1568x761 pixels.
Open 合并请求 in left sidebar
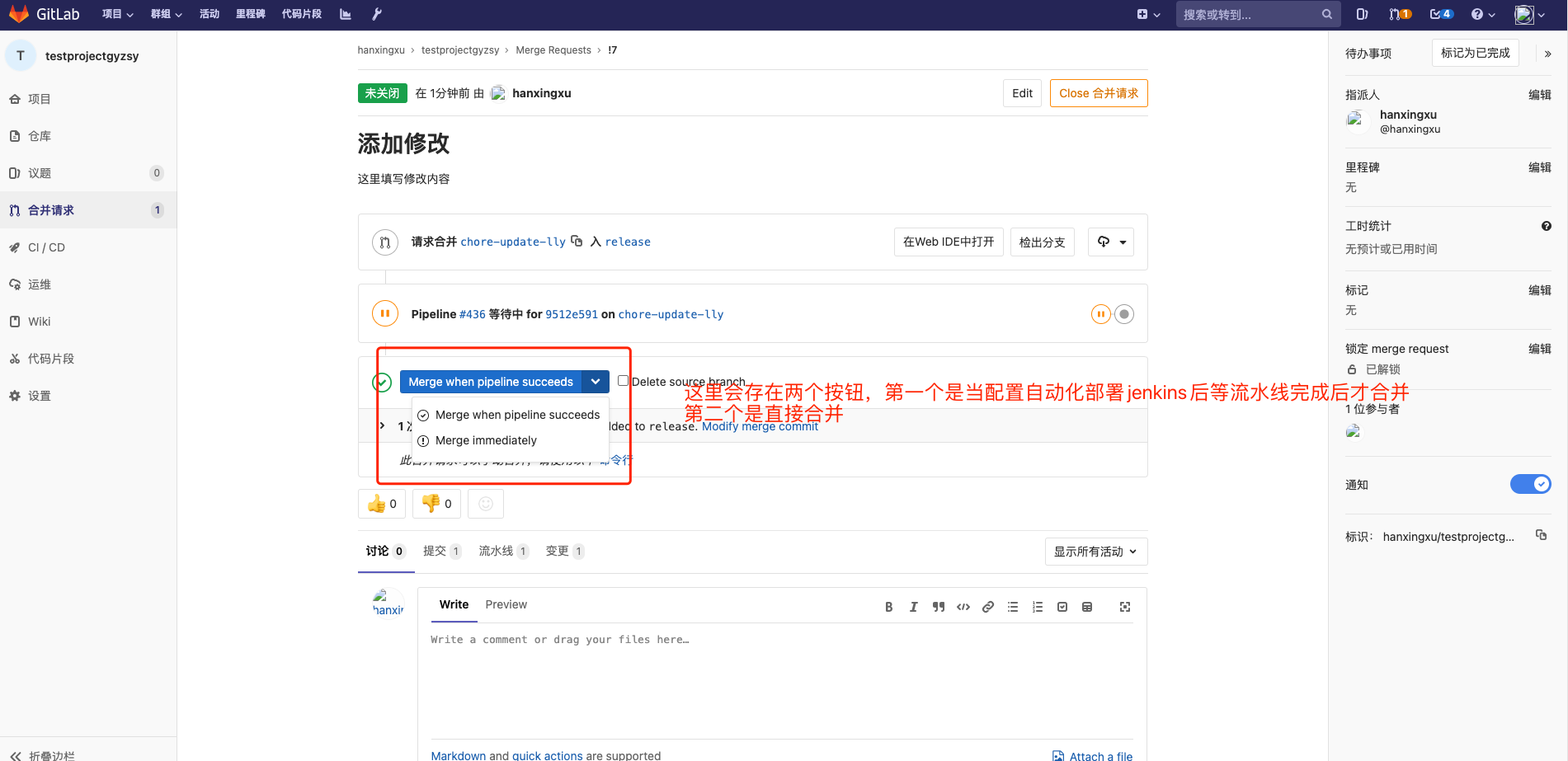(88, 210)
